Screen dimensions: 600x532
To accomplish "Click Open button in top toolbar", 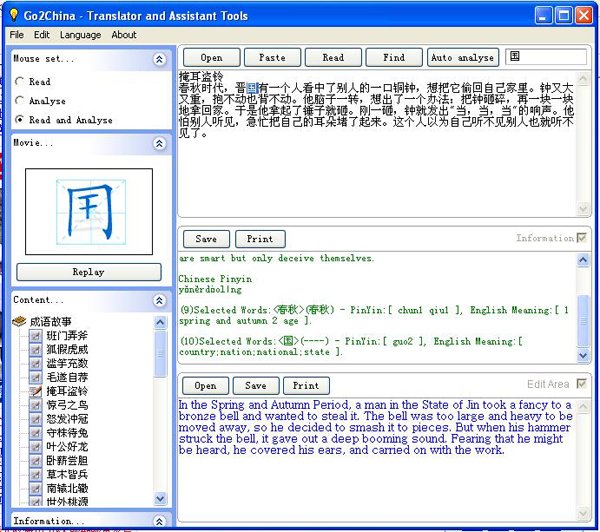I will point(212,58).
